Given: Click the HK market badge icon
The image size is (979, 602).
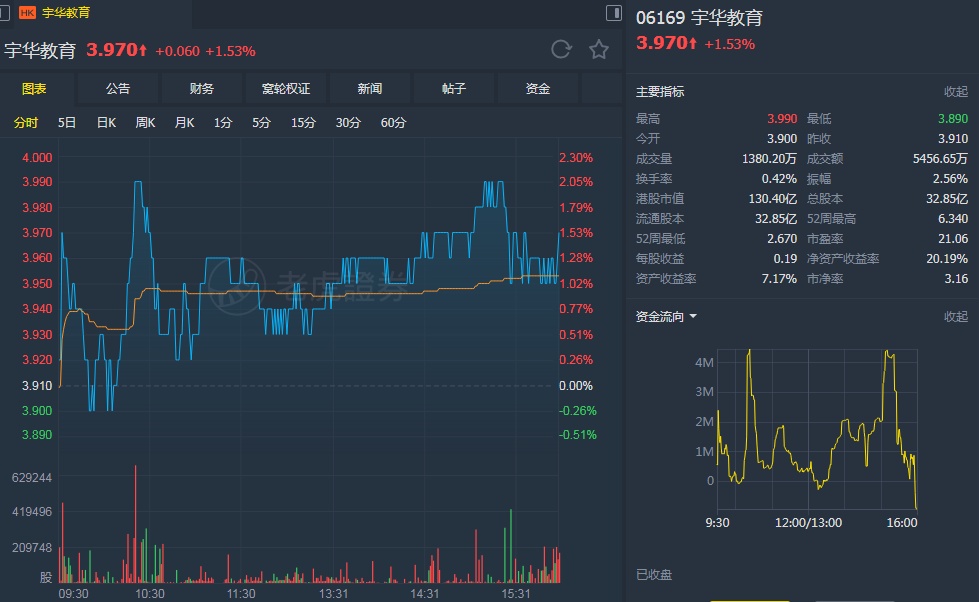Looking at the screenshot, I should tap(27, 12).
